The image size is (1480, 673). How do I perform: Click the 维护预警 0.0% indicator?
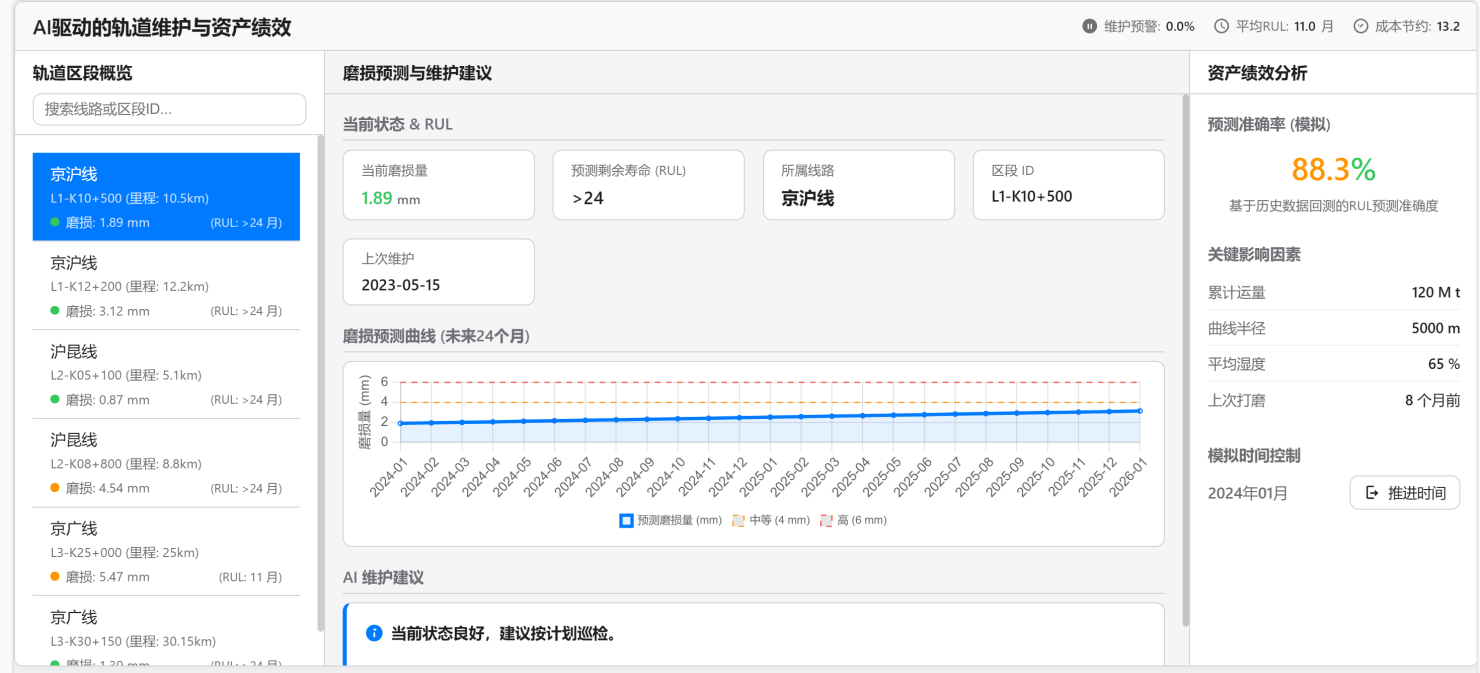1139,26
